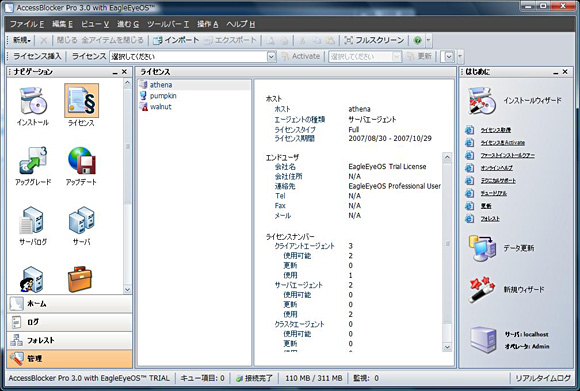Open the オンラインヘルプ link
Viewport: 580px width, 391px height.
[x=496, y=168]
